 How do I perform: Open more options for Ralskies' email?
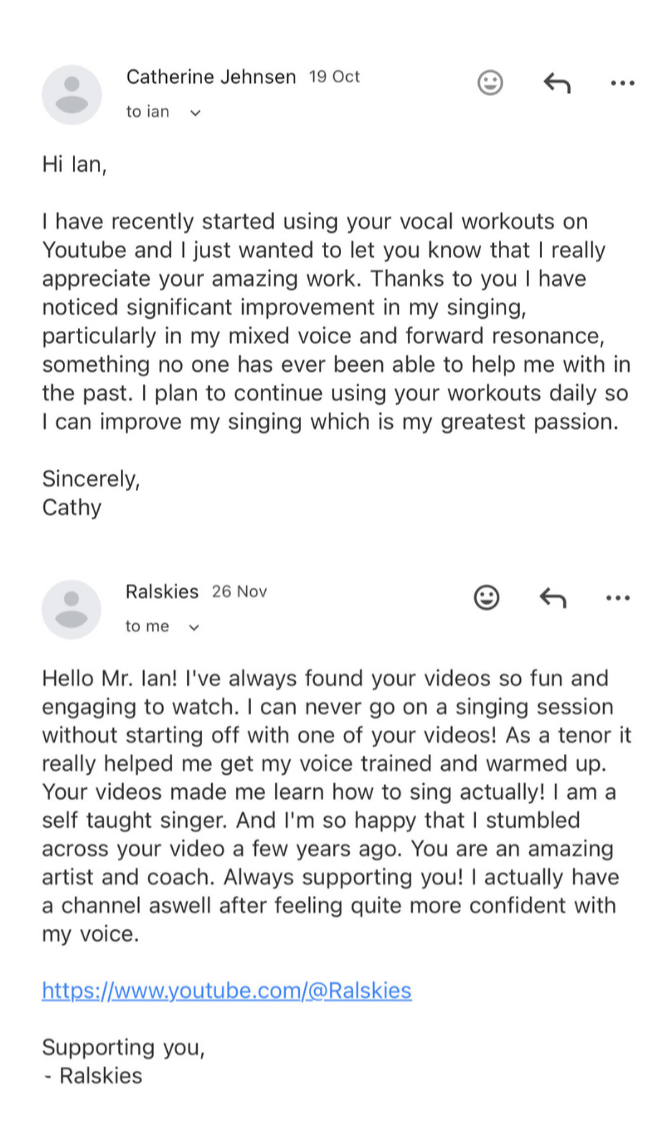point(618,598)
